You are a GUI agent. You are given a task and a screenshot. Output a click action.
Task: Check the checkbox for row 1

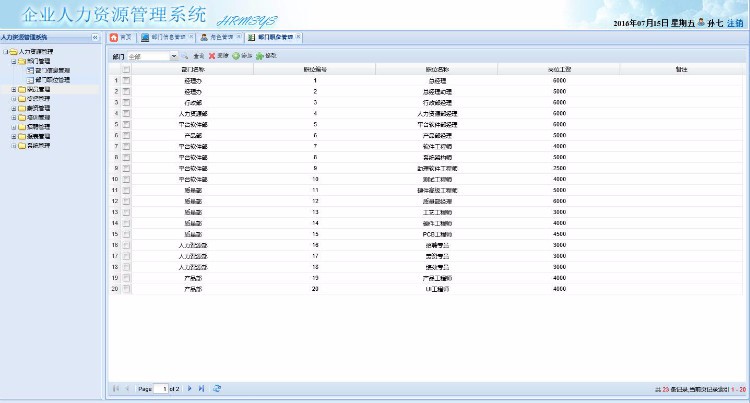126,80
